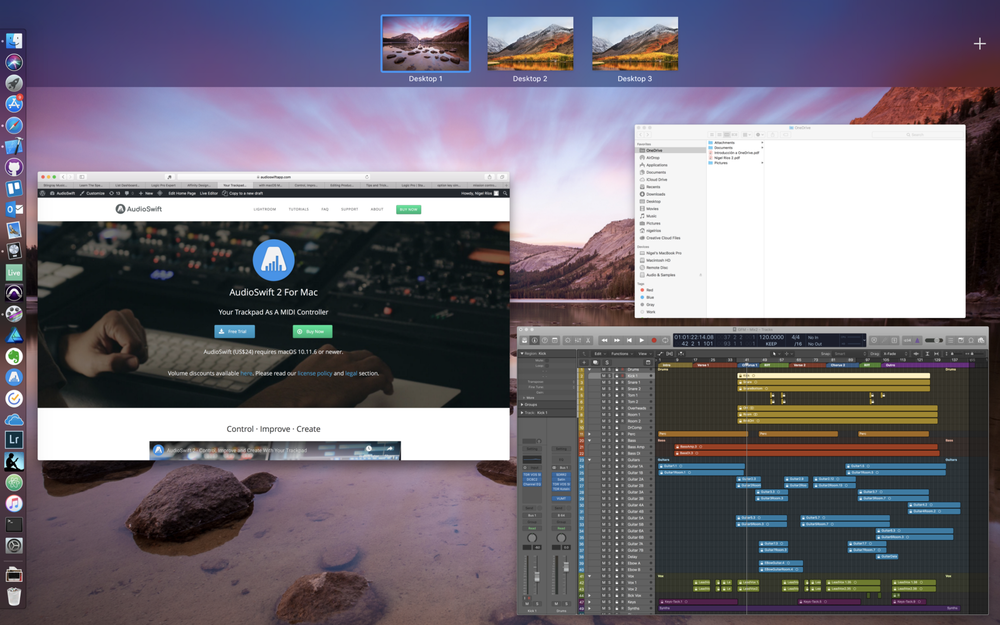This screenshot has height=625, width=1000.
Task: Expand the Perc track stack in Logic
Action: (x=589, y=434)
